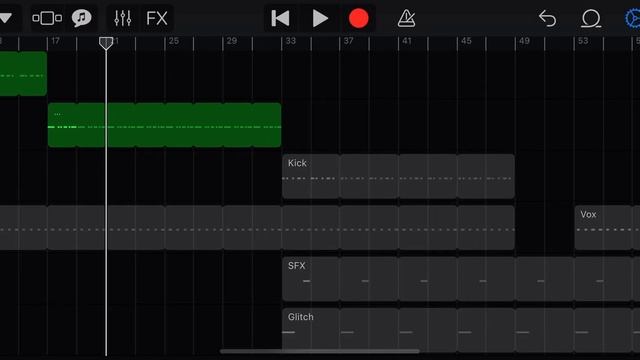This screenshot has width=640, height=360.
Task: Select the green region in the top track
Action: click(23, 73)
